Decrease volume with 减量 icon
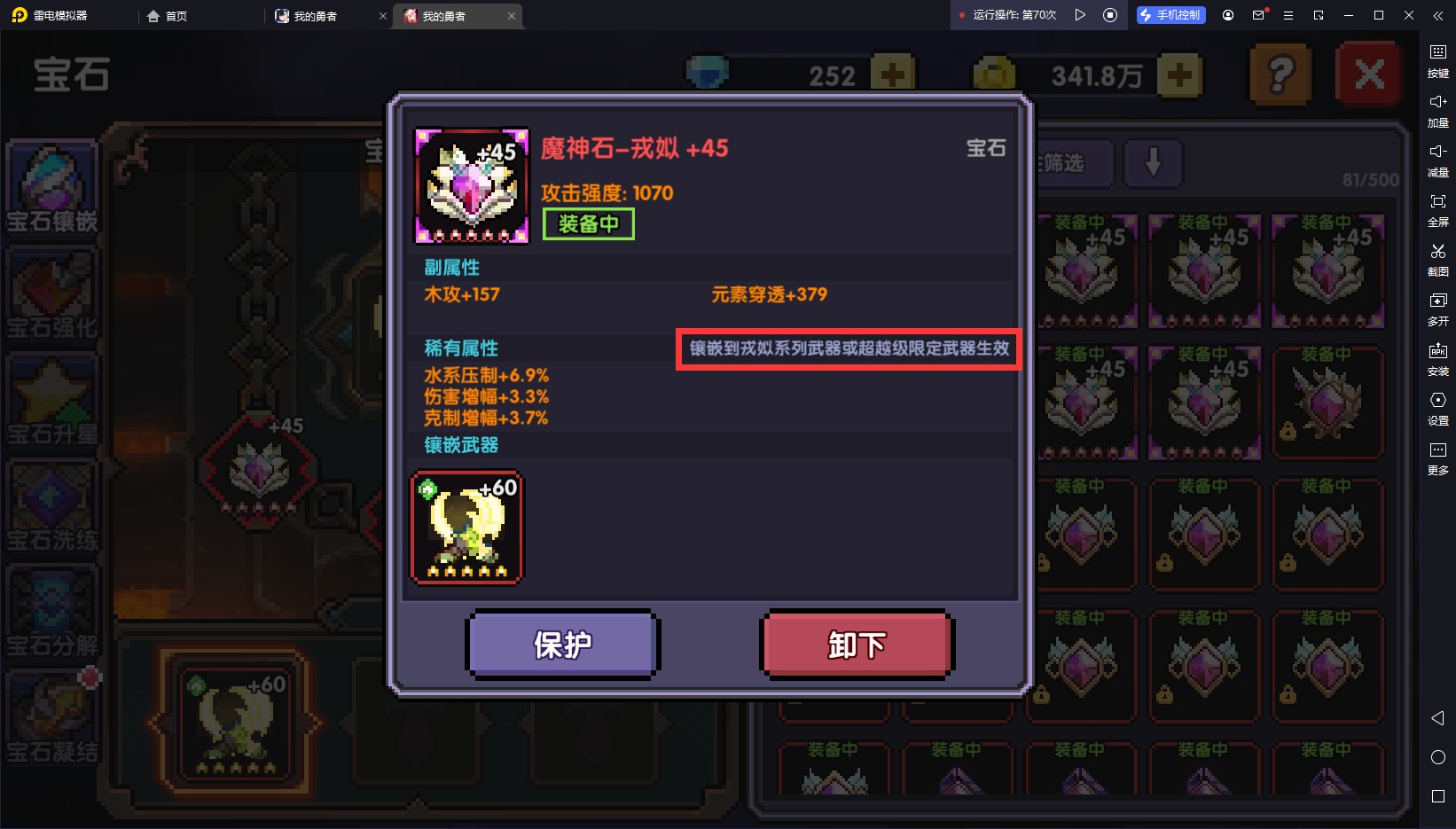The image size is (1456, 829). tap(1437, 160)
